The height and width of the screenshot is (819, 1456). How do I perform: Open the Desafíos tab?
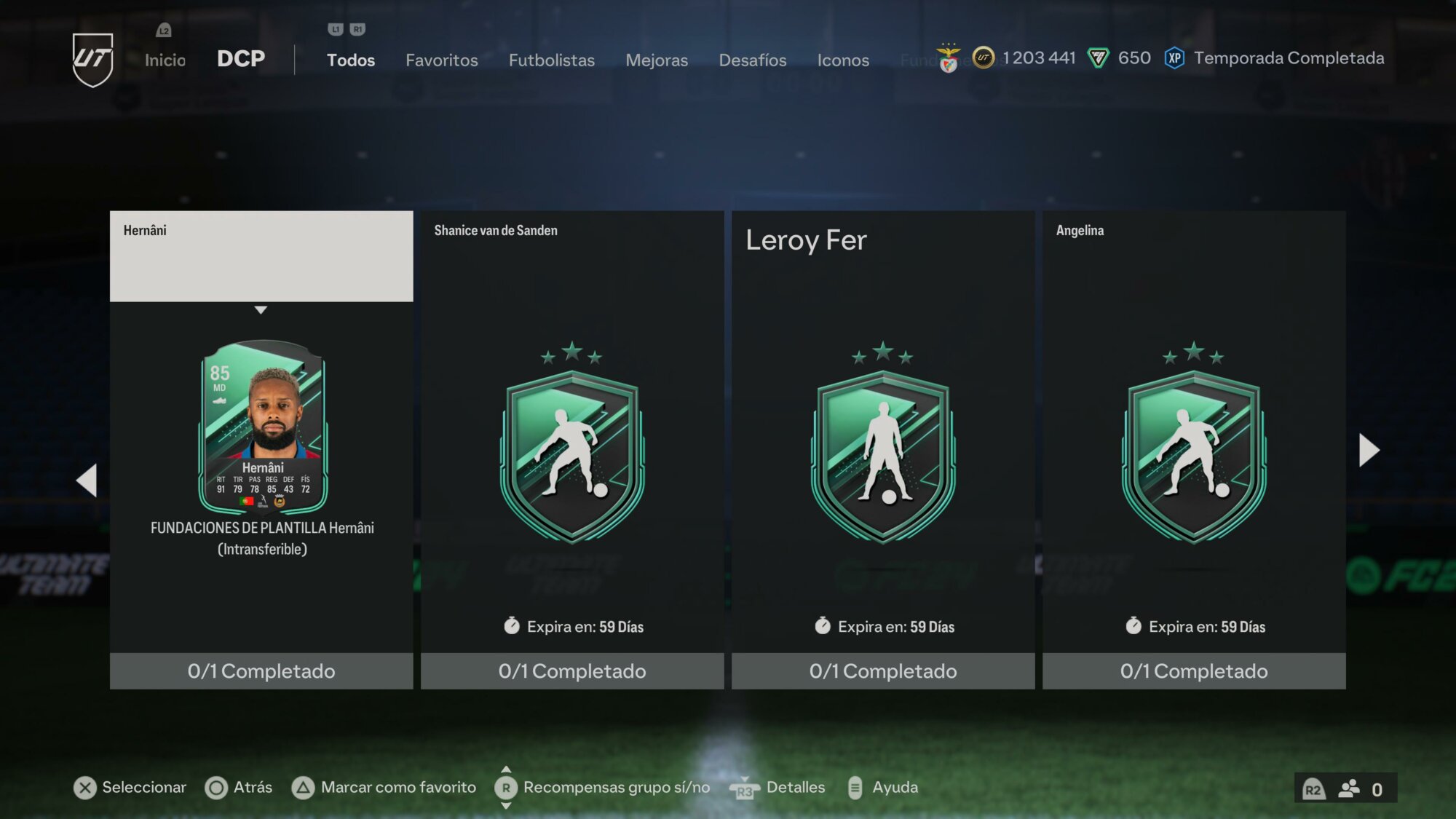pyautogui.click(x=752, y=60)
